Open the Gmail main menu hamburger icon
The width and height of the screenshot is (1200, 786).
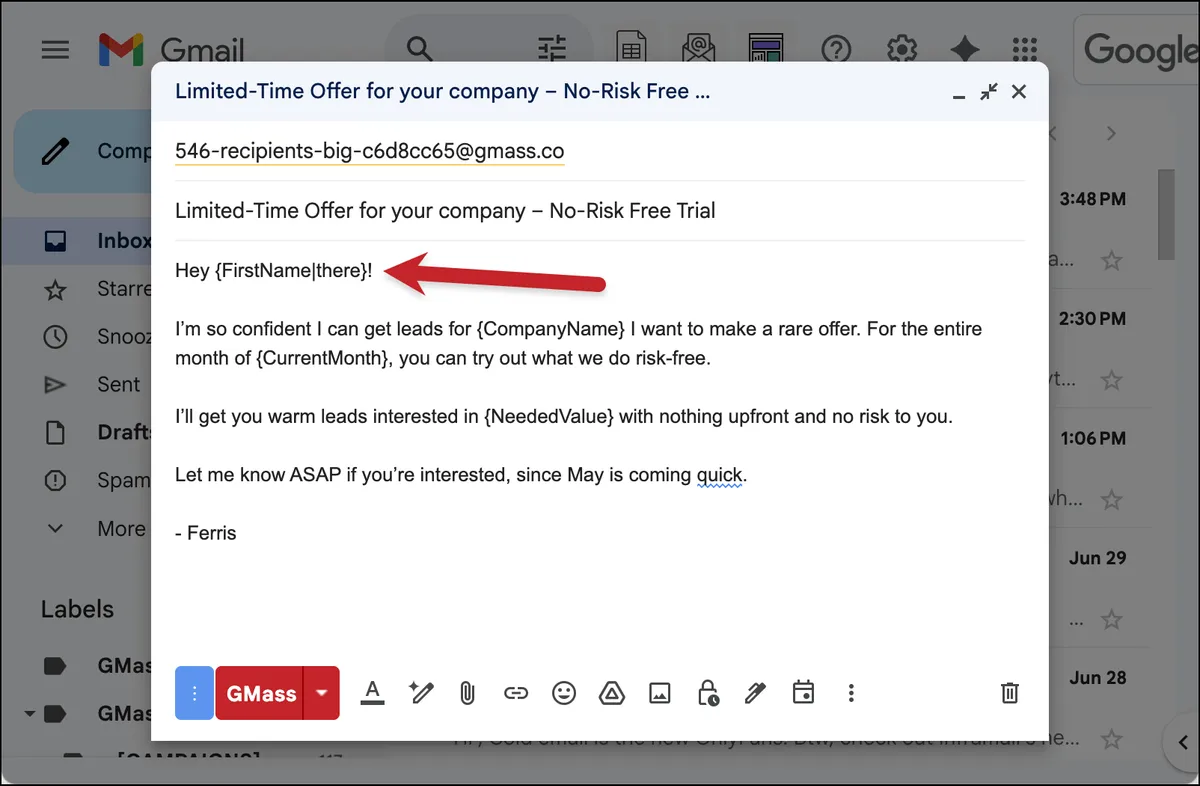tap(55, 49)
